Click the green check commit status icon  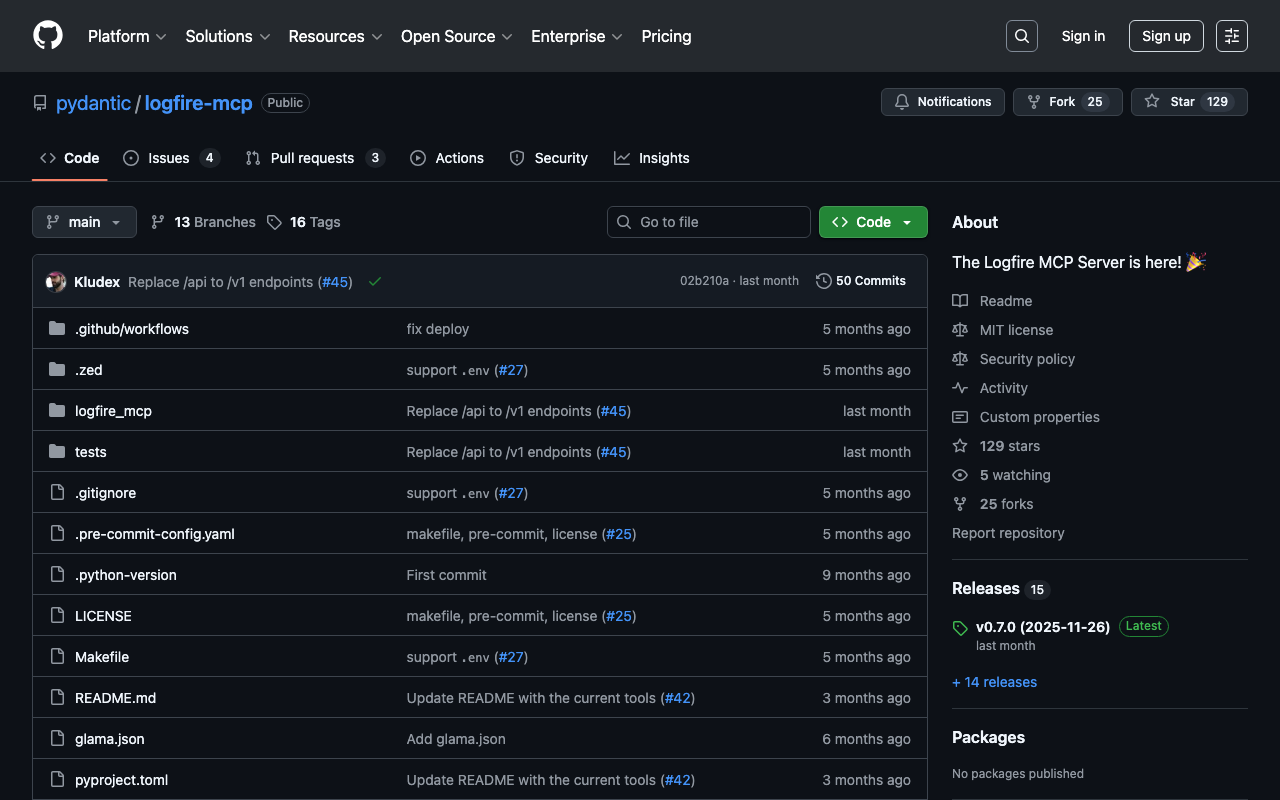coord(375,282)
